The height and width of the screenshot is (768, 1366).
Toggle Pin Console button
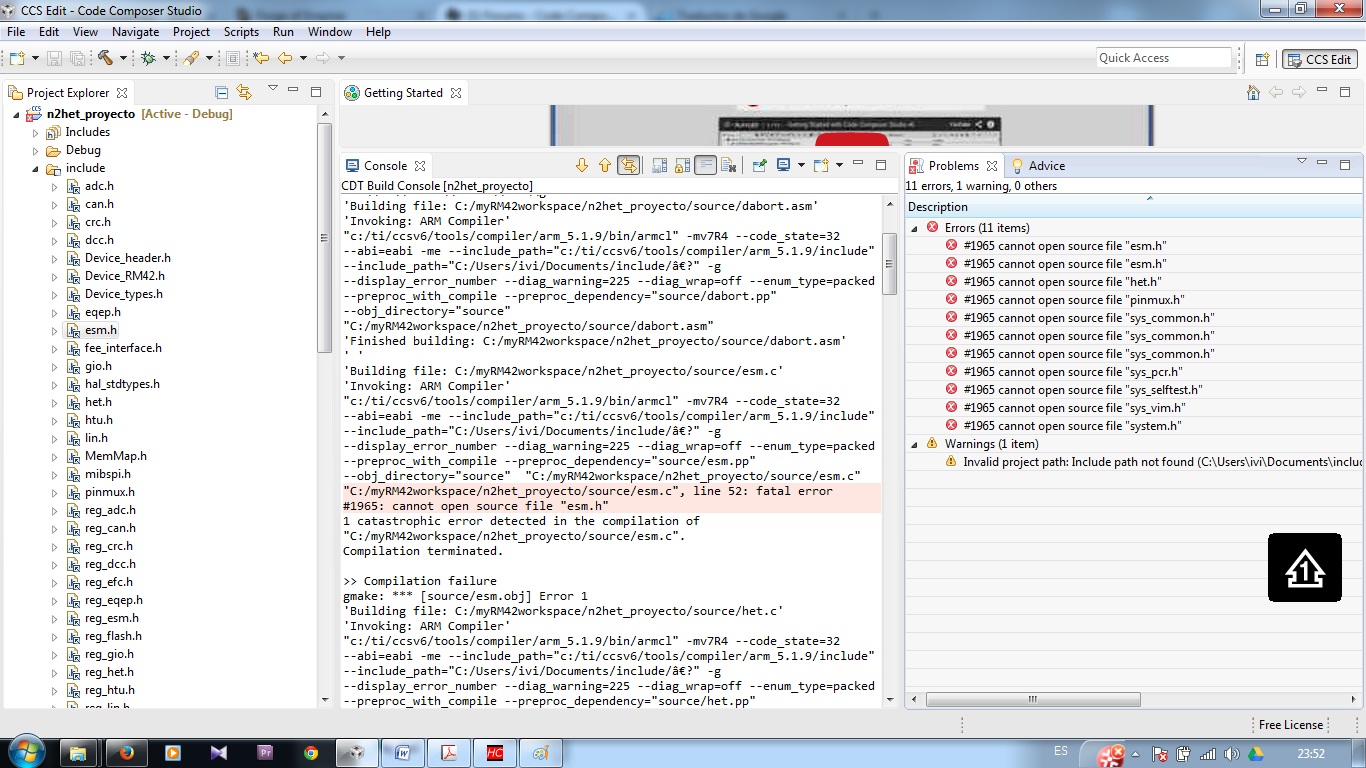[759, 165]
